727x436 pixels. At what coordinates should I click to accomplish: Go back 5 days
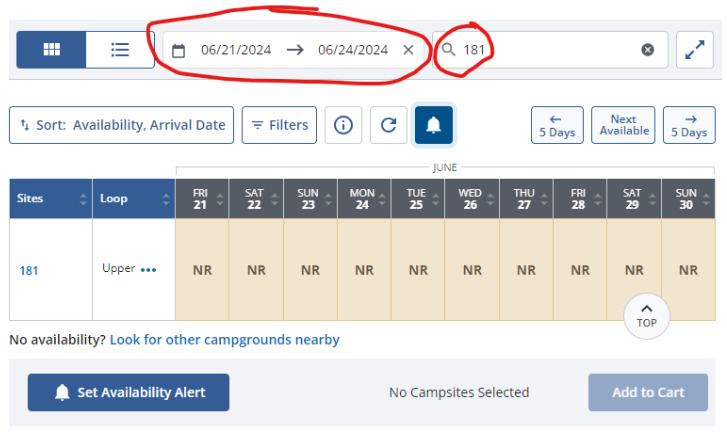556,125
